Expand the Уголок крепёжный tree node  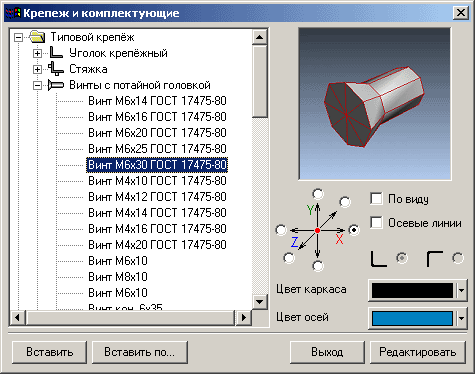(37, 53)
